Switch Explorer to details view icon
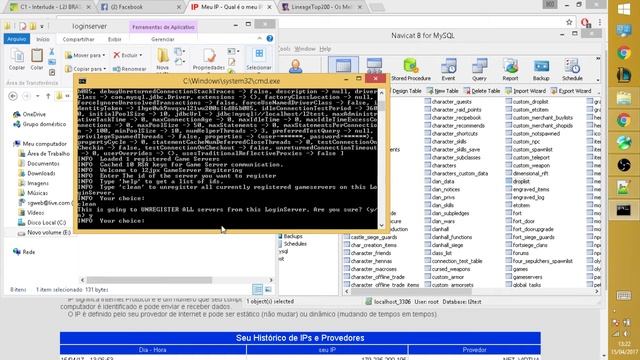The width and height of the screenshot is (640, 360). pyautogui.click(x=257, y=289)
